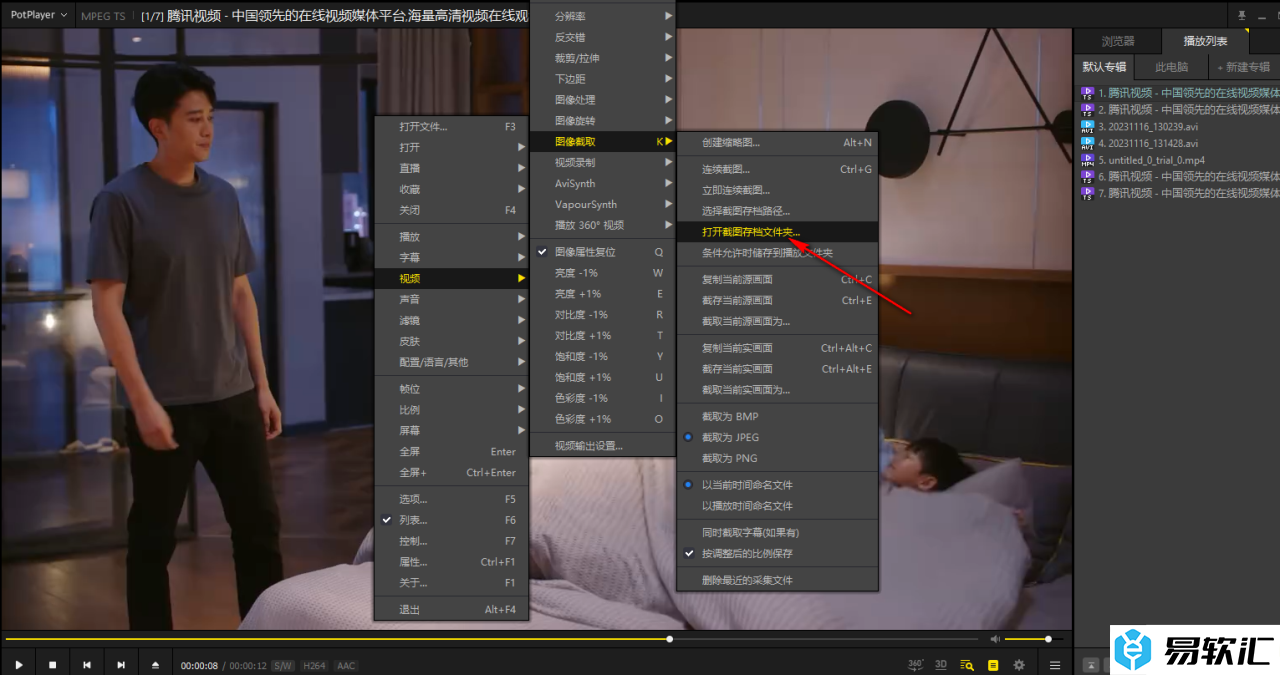Screen dimensions: 1280x675
Task: Open the PotPlayer main menu dropdown
Action: pos(39,15)
